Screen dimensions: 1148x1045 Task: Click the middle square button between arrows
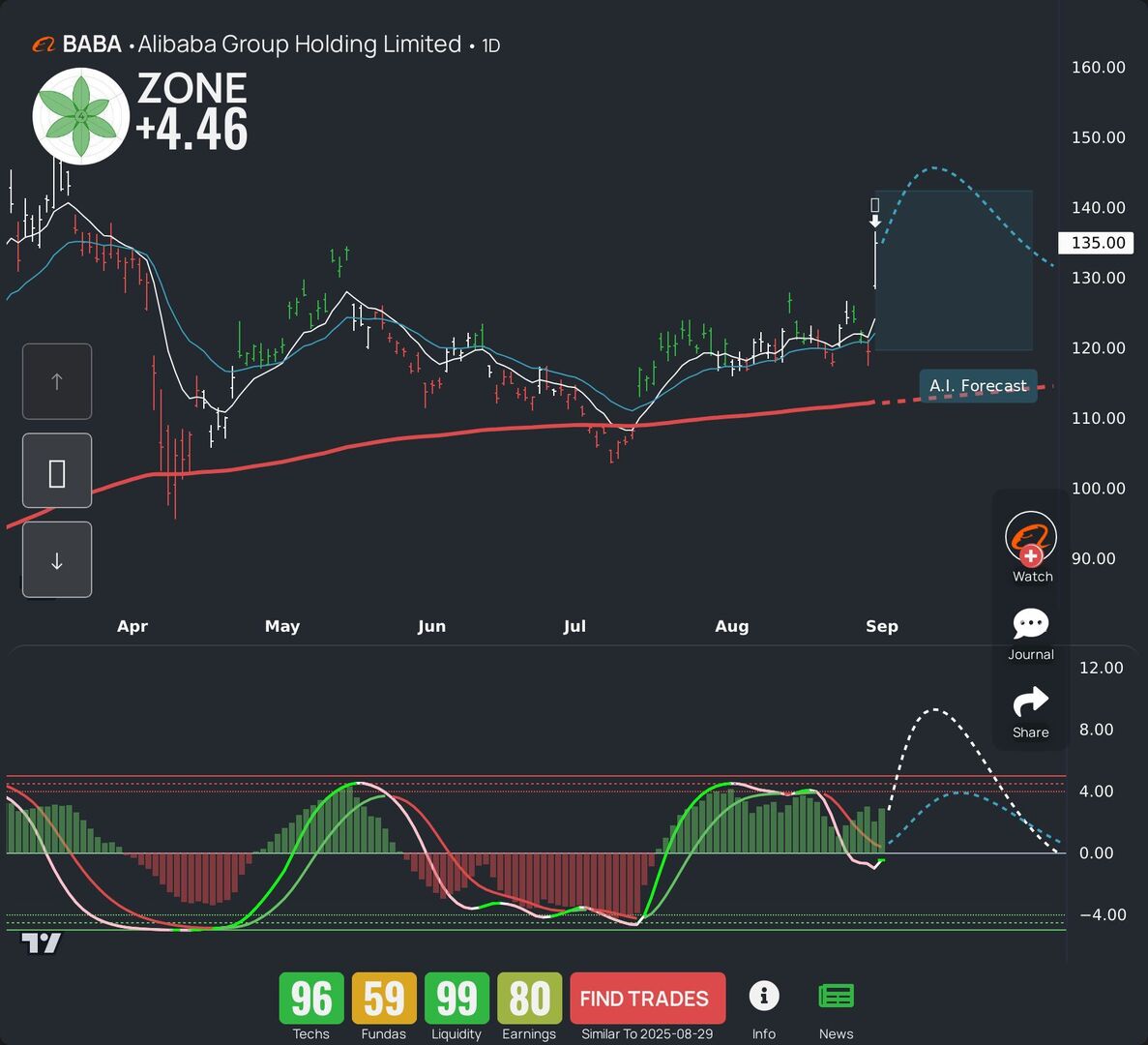tap(57, 471)
